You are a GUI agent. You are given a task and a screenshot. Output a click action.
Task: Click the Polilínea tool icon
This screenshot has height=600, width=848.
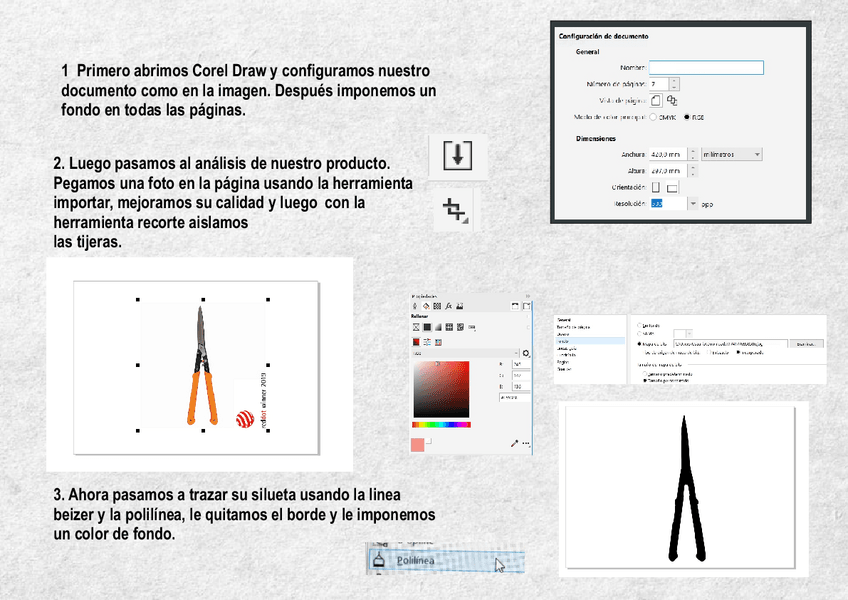[x=379, y=560]
